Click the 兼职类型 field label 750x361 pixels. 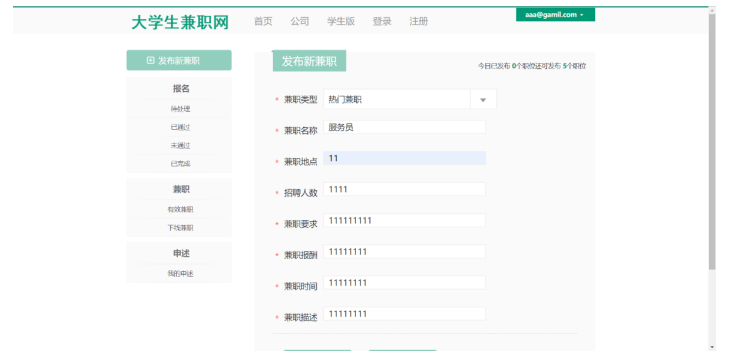[300, 99]
